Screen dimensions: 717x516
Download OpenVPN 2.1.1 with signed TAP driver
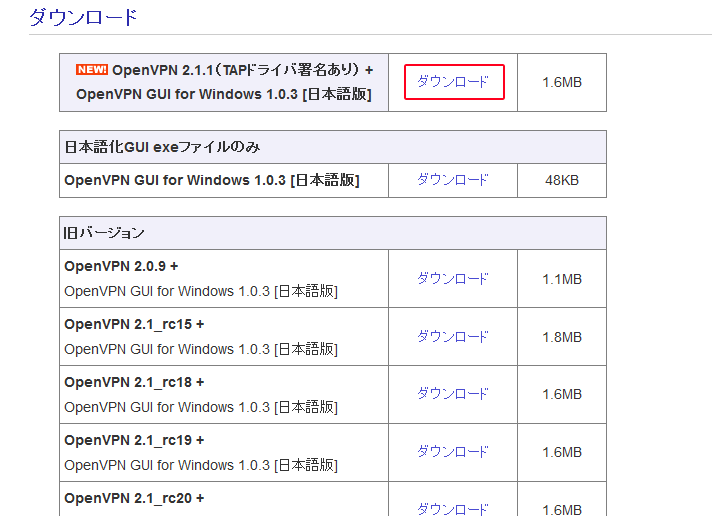[453, 82]
